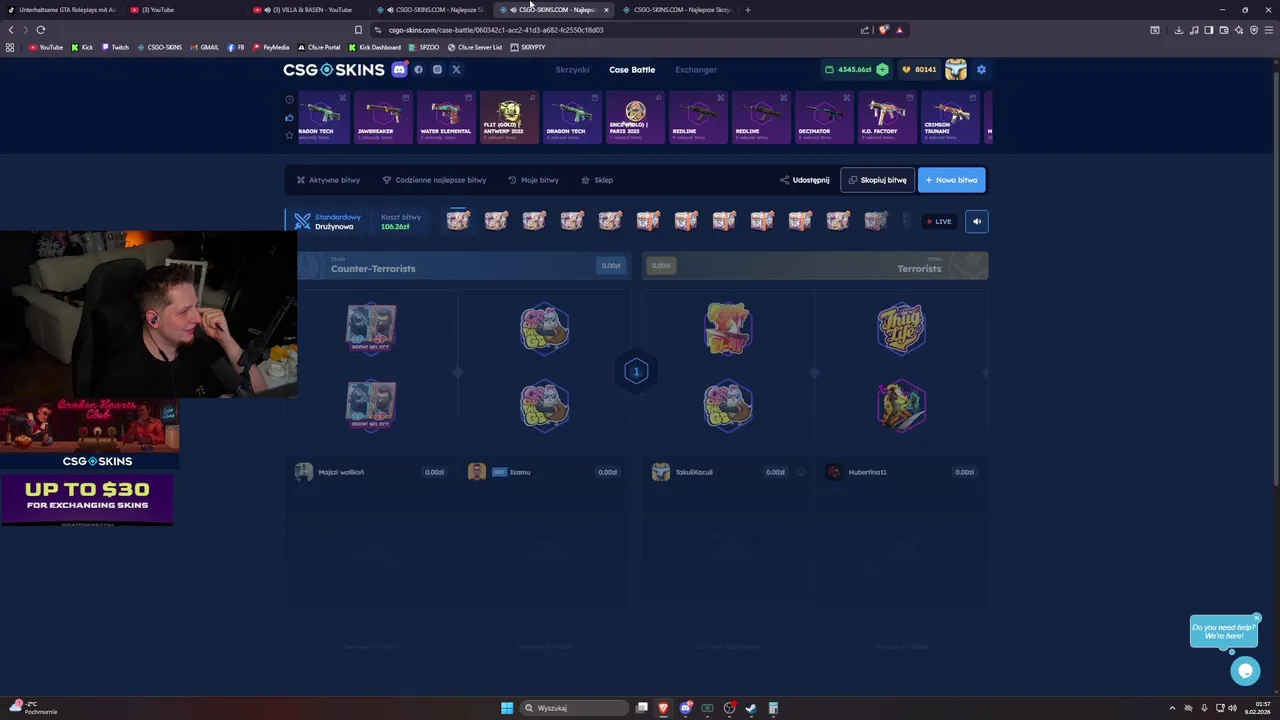Viewport: 1280px width, 720px height.
Task: Open the K.O. Factory drop card
Action: (887, 117)
